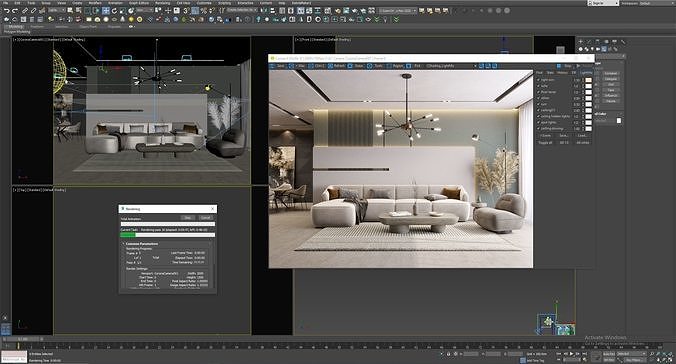676x364 pixels.
Task: Activate the Select Object tool
Action: coord(70,10)
